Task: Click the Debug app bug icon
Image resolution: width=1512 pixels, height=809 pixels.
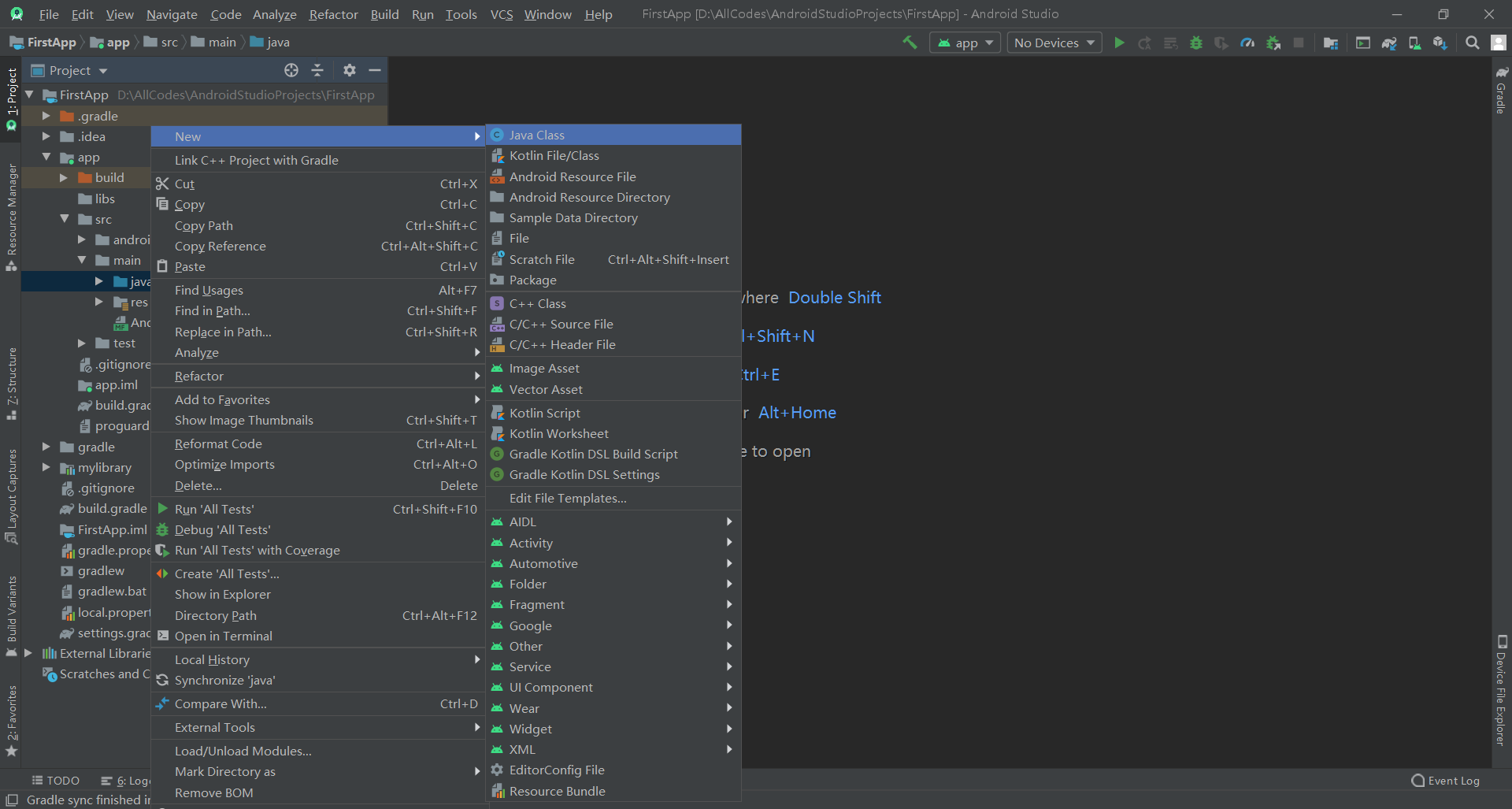Action: pyautogui.click(x=1196, y=43)
